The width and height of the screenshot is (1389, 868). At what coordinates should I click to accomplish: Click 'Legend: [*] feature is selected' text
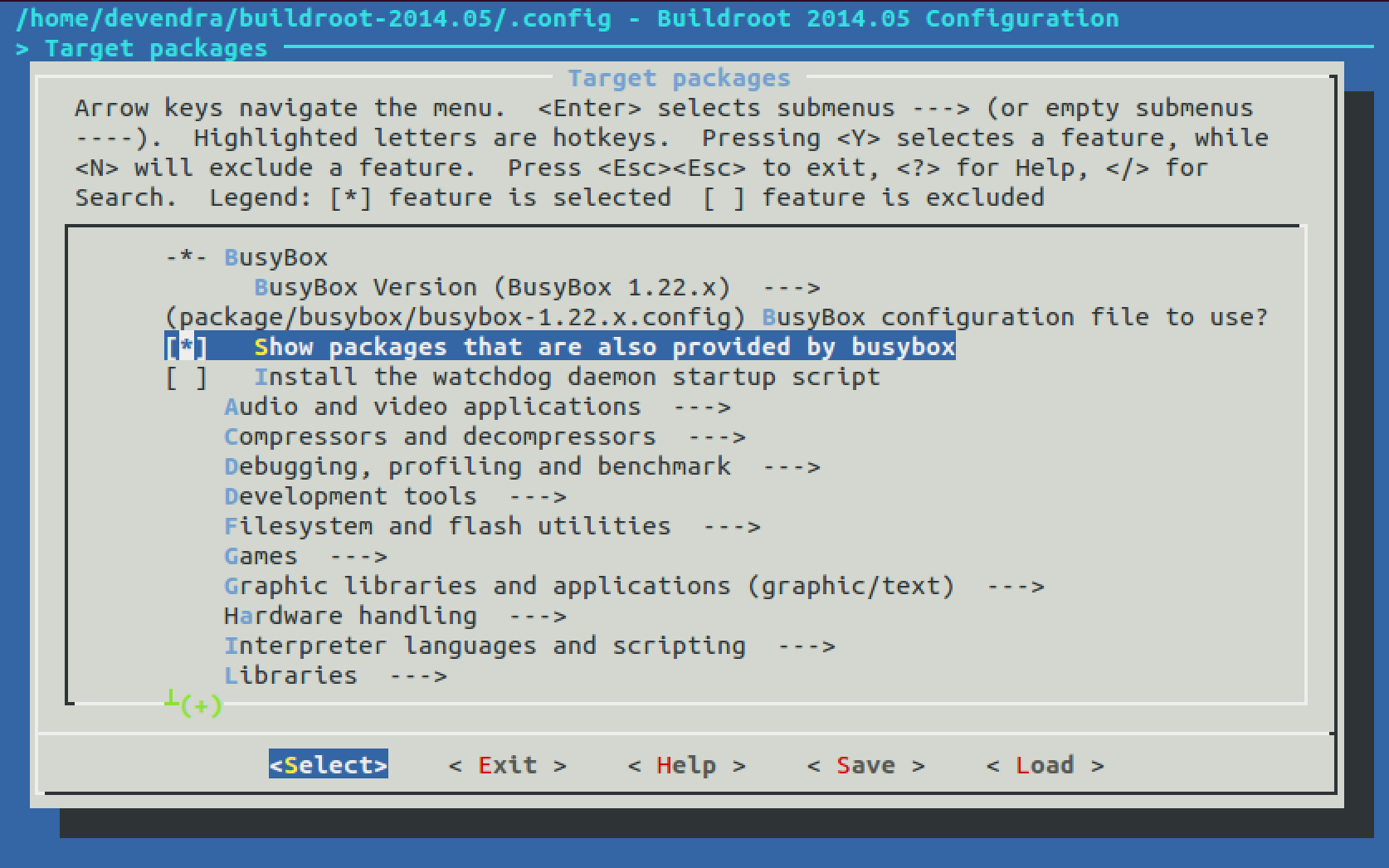(440, 197)
